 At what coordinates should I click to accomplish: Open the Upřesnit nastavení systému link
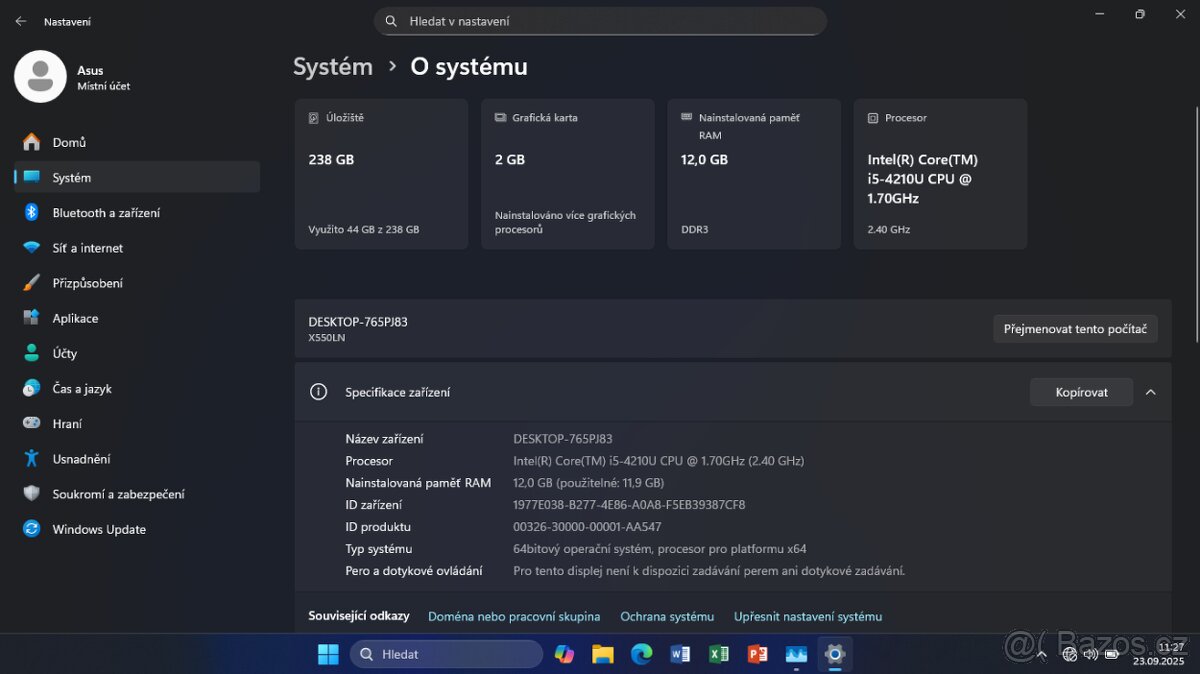(808, 616)
